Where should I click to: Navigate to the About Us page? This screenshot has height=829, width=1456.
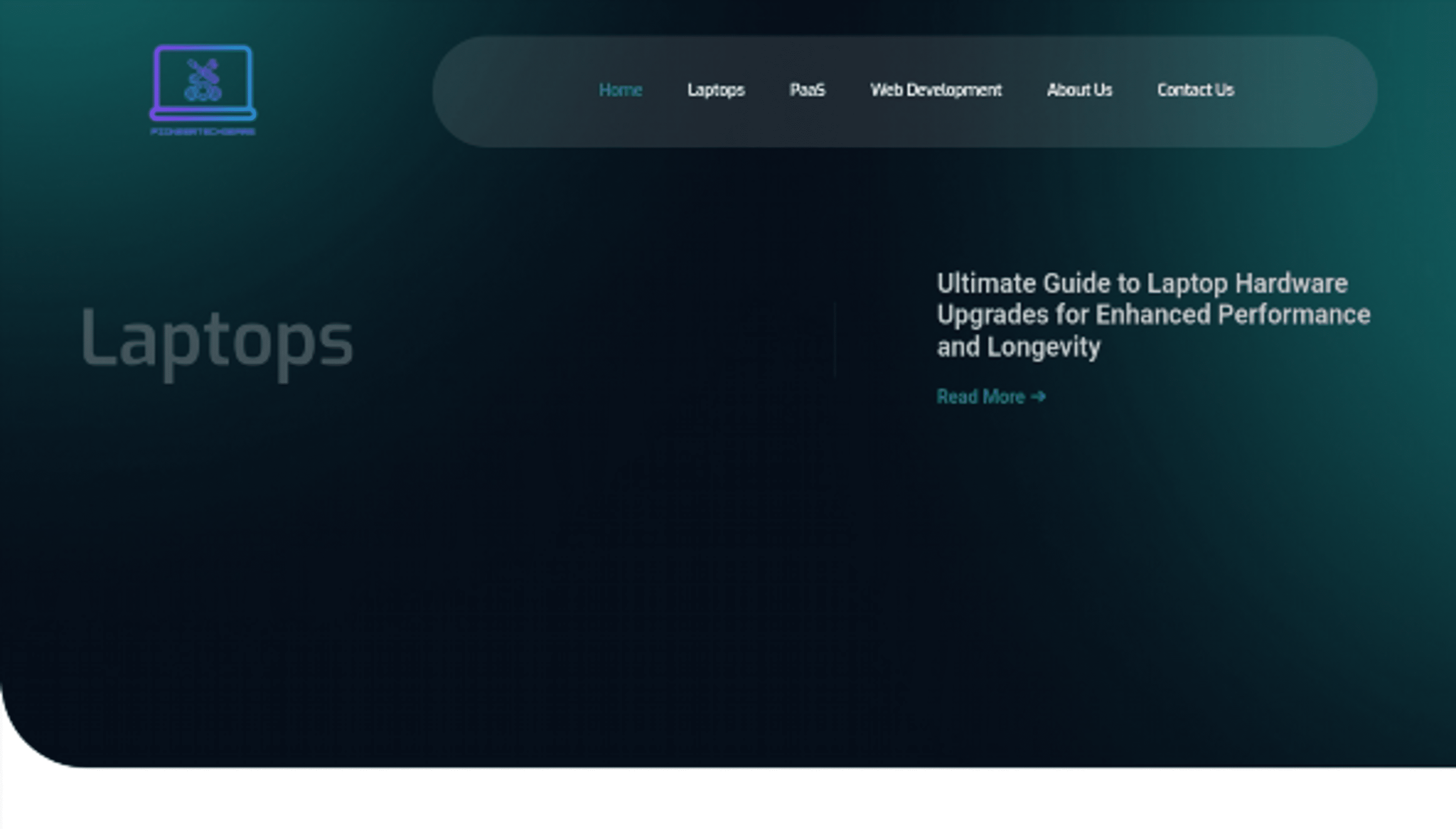1079,90
